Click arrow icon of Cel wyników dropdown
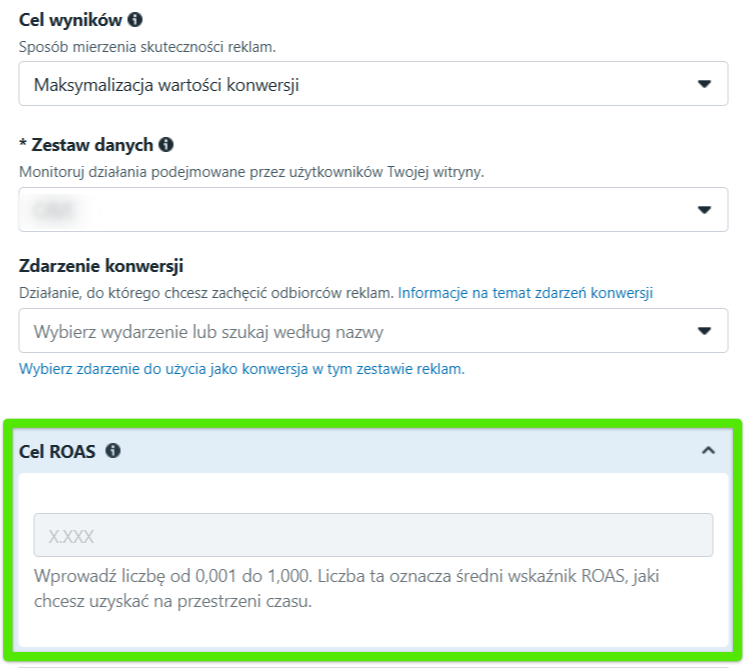The width and height of the screenshot is (748, 668). coord(705,84)
